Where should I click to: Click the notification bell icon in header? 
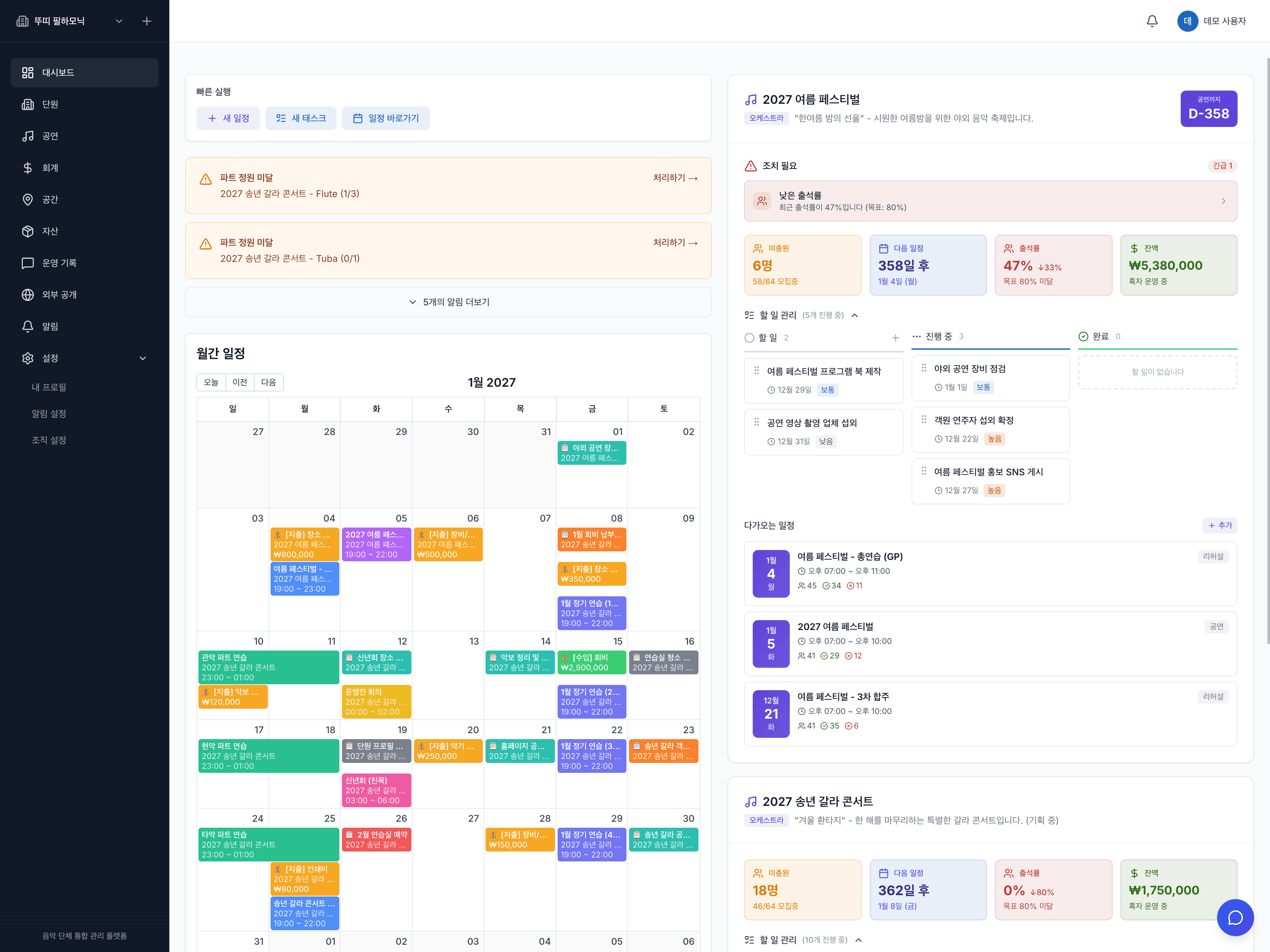click(x=1152, y=21)
